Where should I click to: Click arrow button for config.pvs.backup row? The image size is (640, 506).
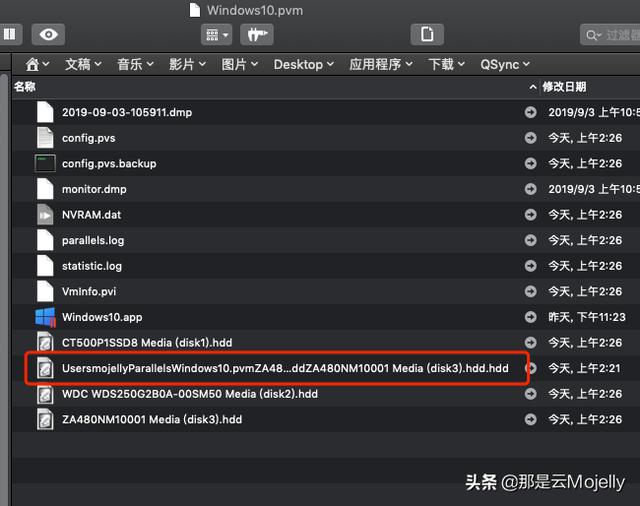click(x=531, y=164)
